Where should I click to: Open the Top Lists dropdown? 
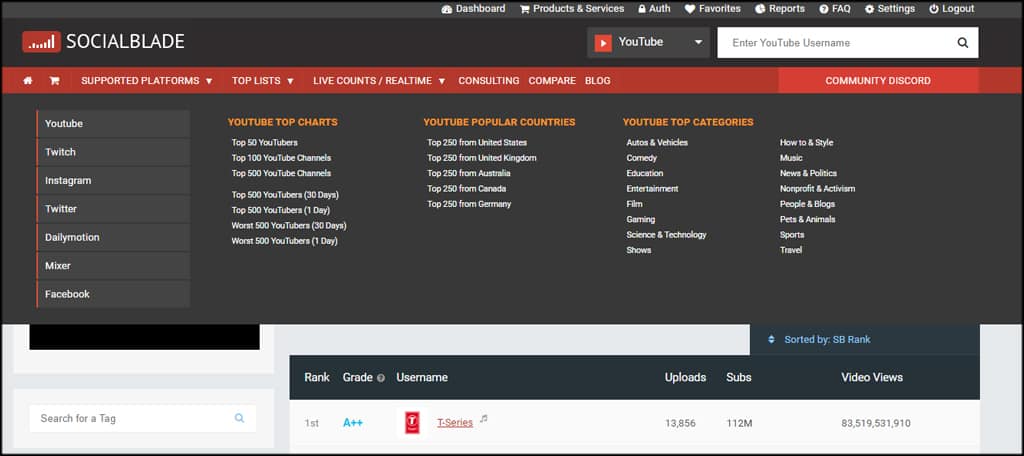(262, 81)
